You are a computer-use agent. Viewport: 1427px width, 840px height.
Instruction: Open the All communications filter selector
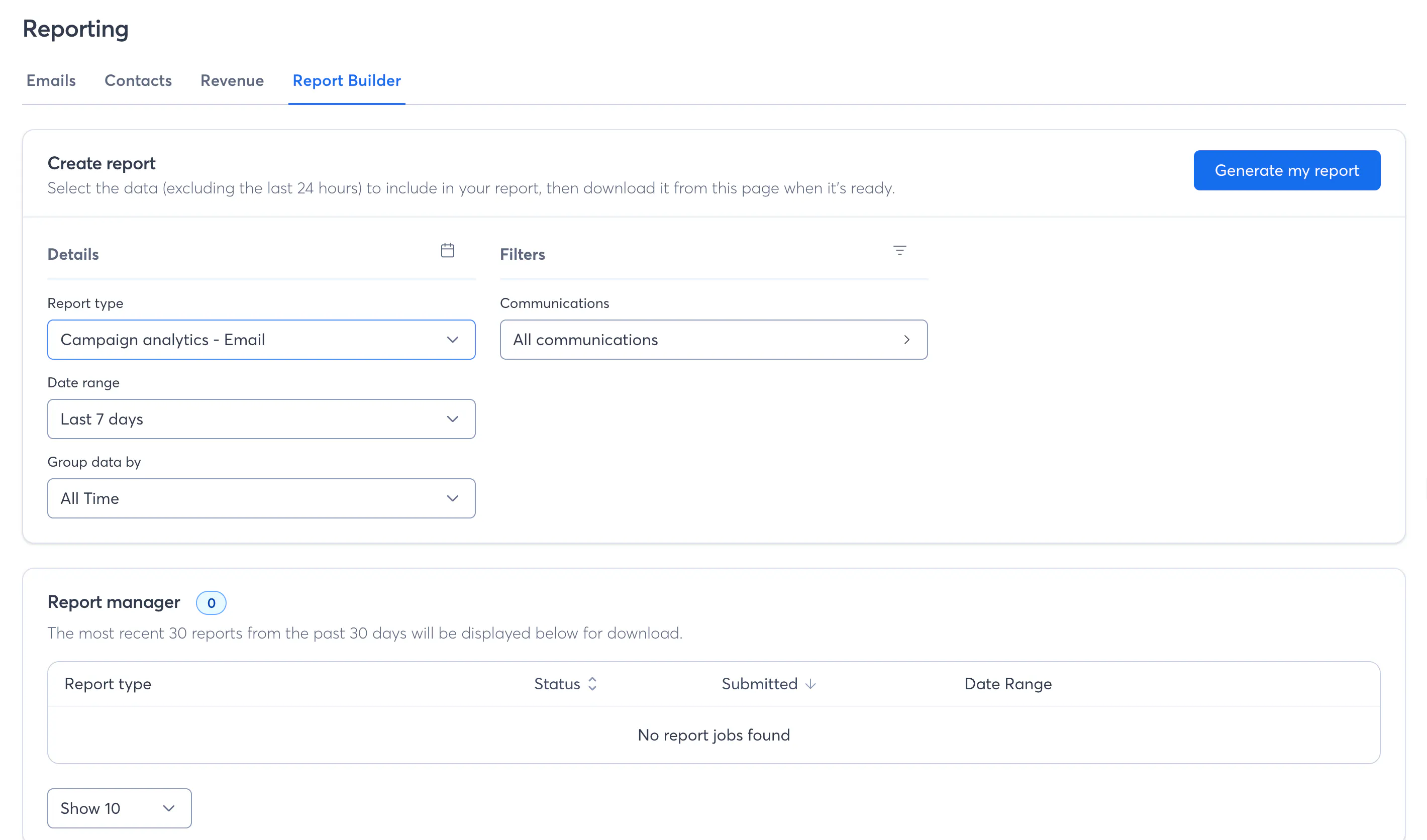pyautogui.click(x=702, y=340)
